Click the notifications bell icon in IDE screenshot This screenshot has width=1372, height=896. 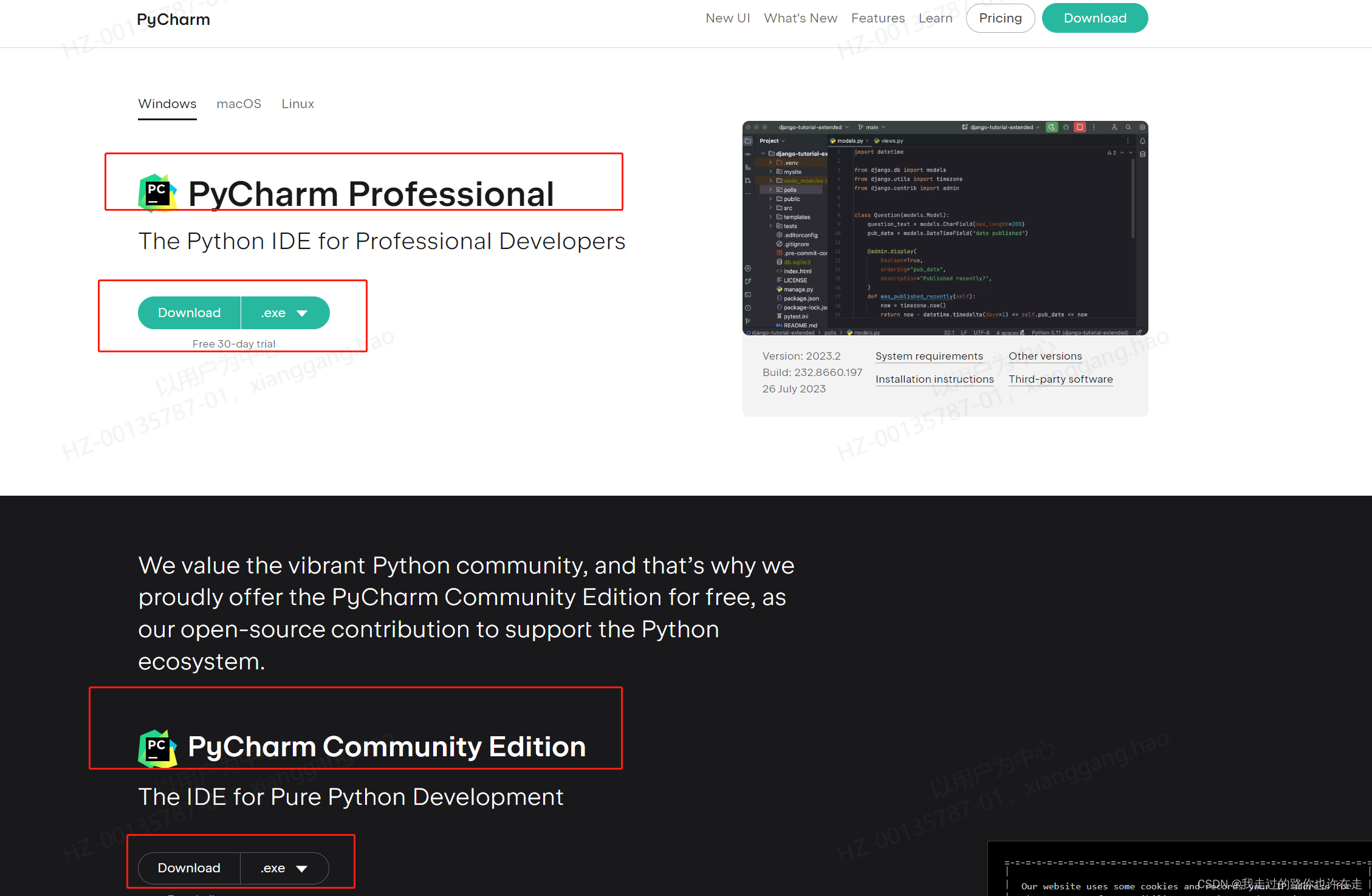point(1142,141)
